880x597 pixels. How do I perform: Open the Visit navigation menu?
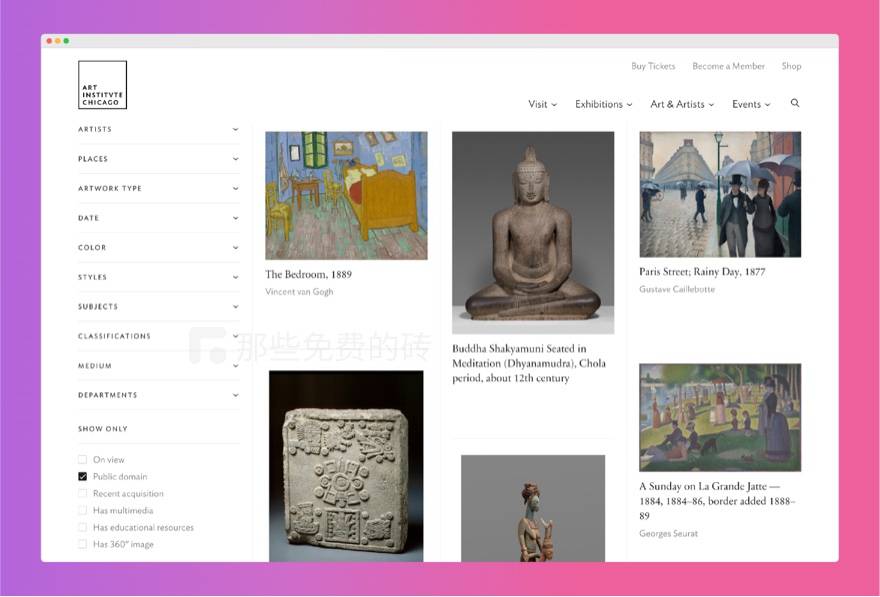pyautogui.click(x=542, y=104)
